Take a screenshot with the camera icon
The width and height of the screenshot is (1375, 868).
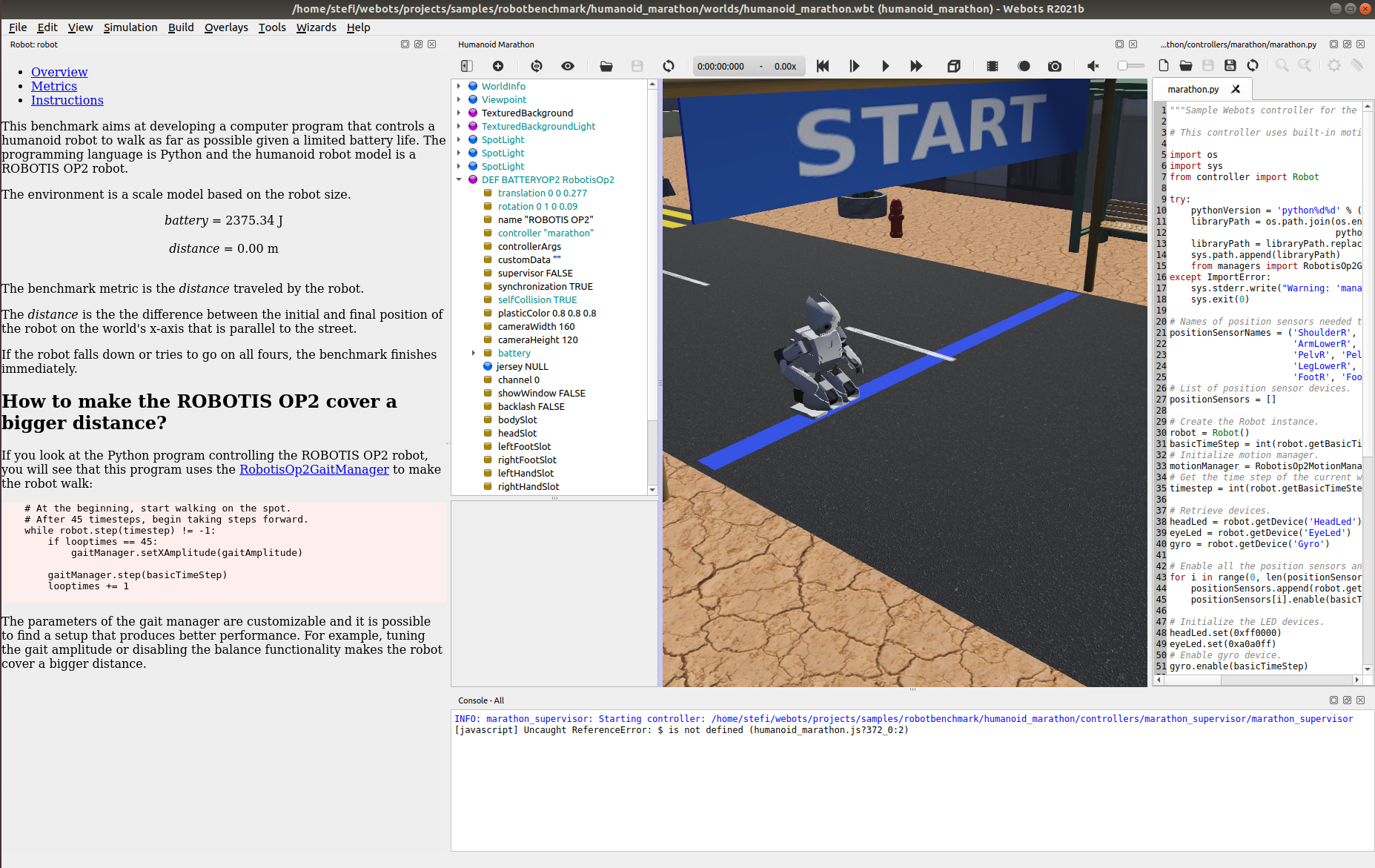(x=1055, y=66)
